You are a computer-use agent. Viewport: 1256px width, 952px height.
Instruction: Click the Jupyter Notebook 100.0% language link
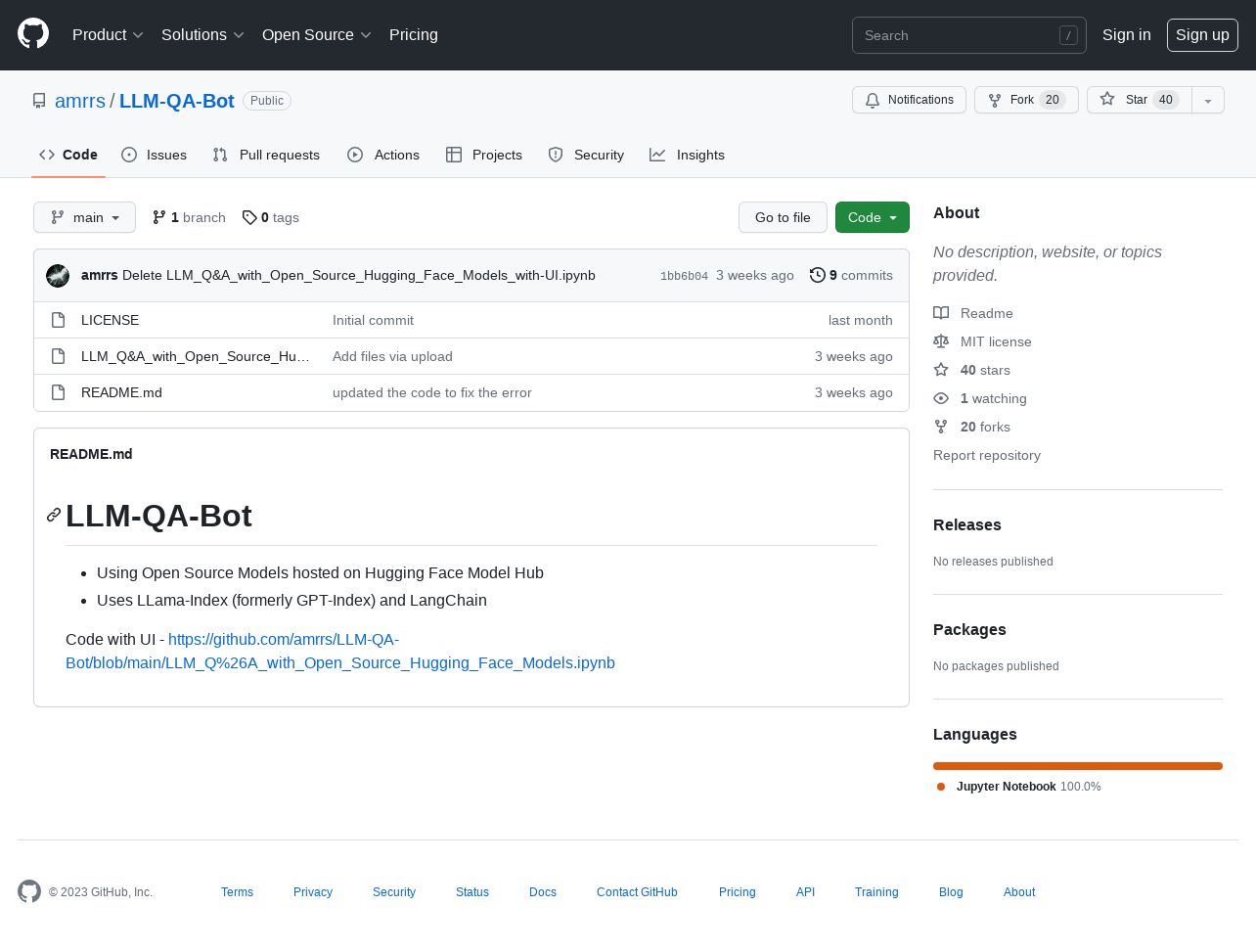point(1018,787)
